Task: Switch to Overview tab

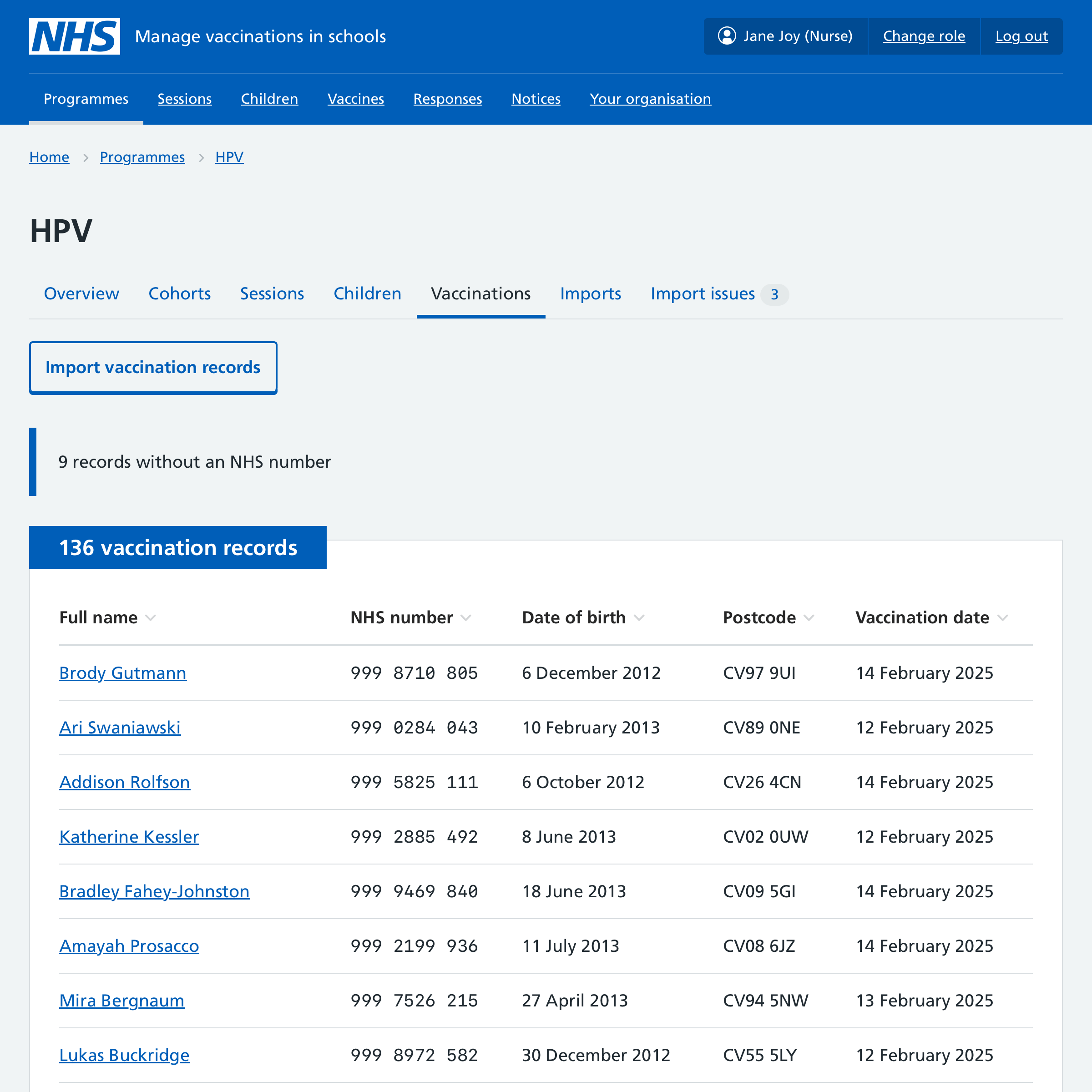Action: [81, 294]
